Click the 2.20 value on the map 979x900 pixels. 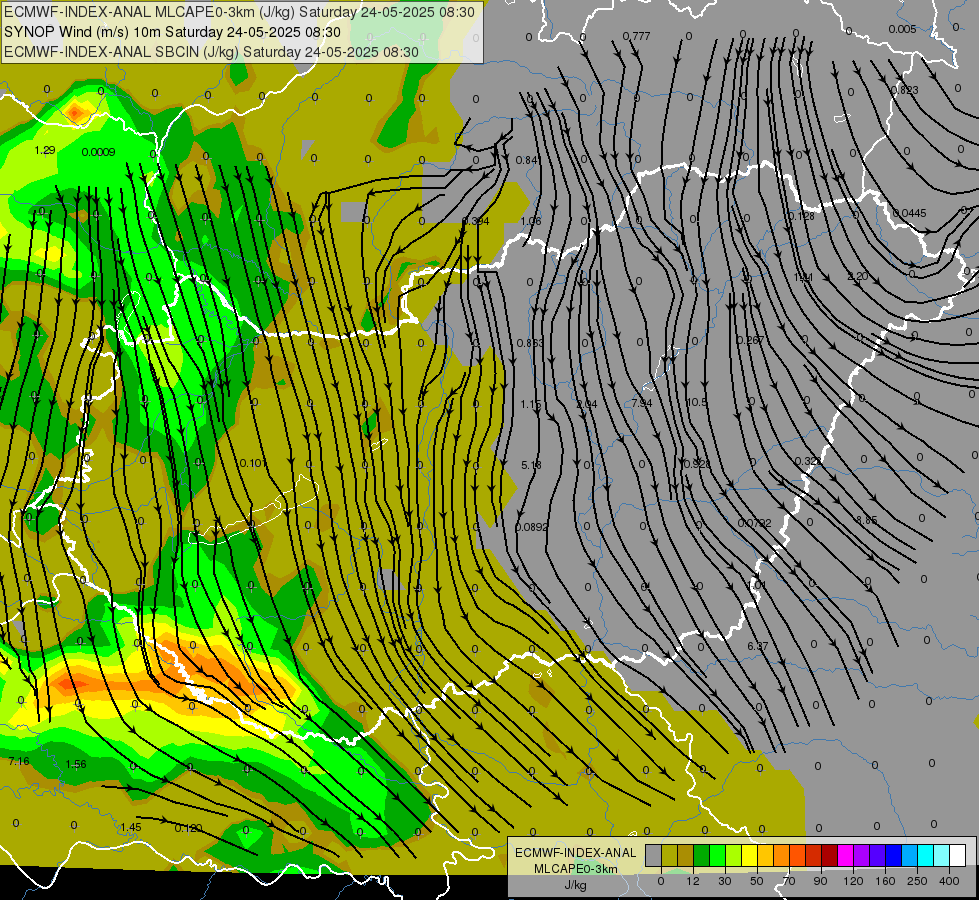(x=858, y=276)
